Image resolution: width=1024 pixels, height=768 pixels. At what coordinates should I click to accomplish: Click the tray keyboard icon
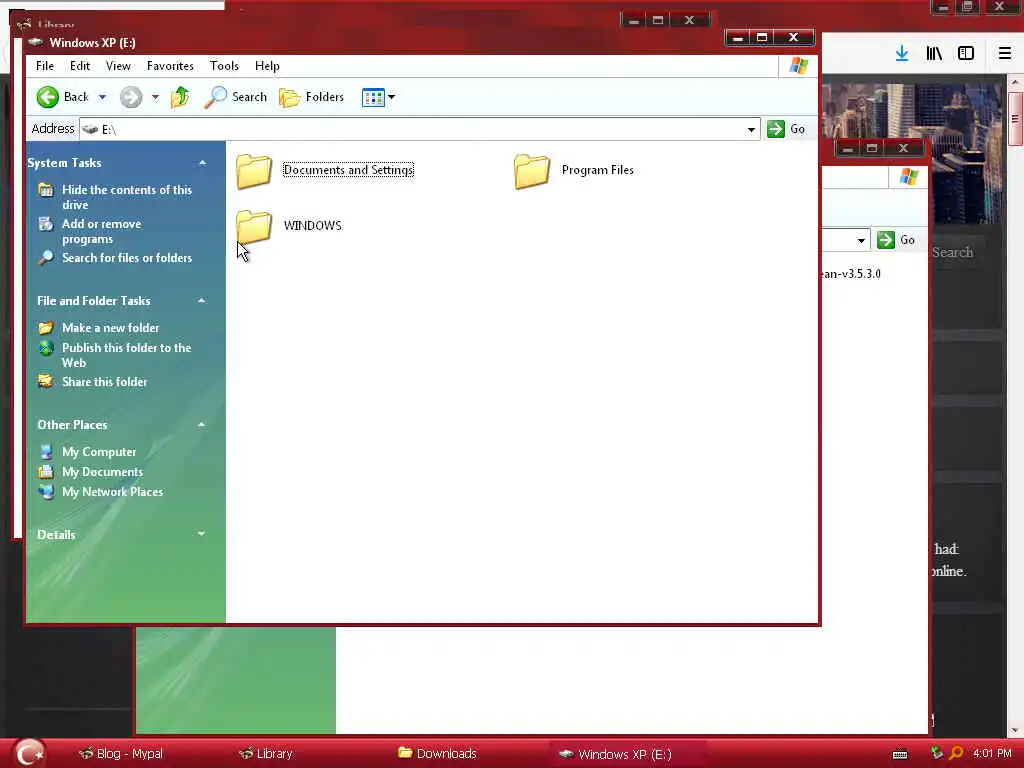click(x=900, y=755)
